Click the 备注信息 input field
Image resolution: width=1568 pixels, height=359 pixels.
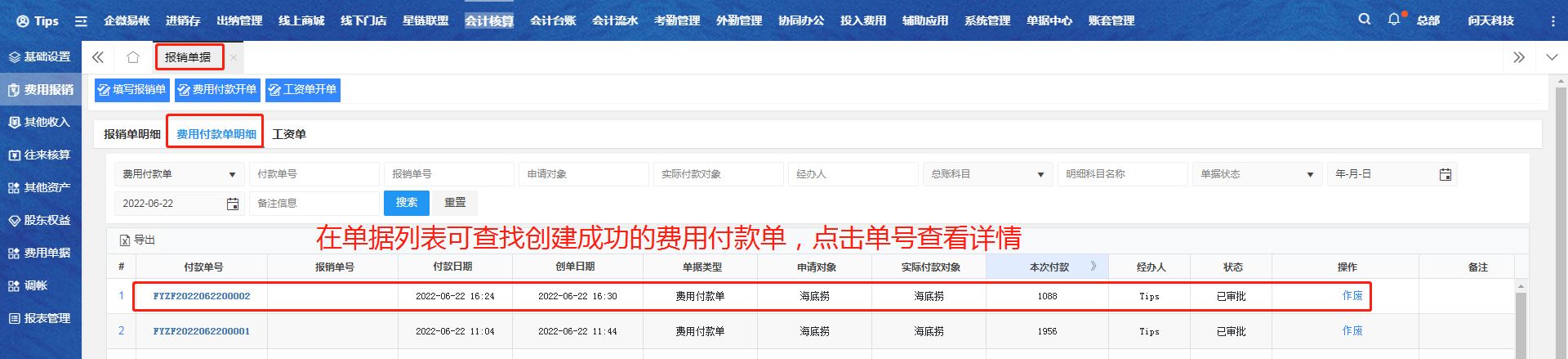(x=314, y=204)
